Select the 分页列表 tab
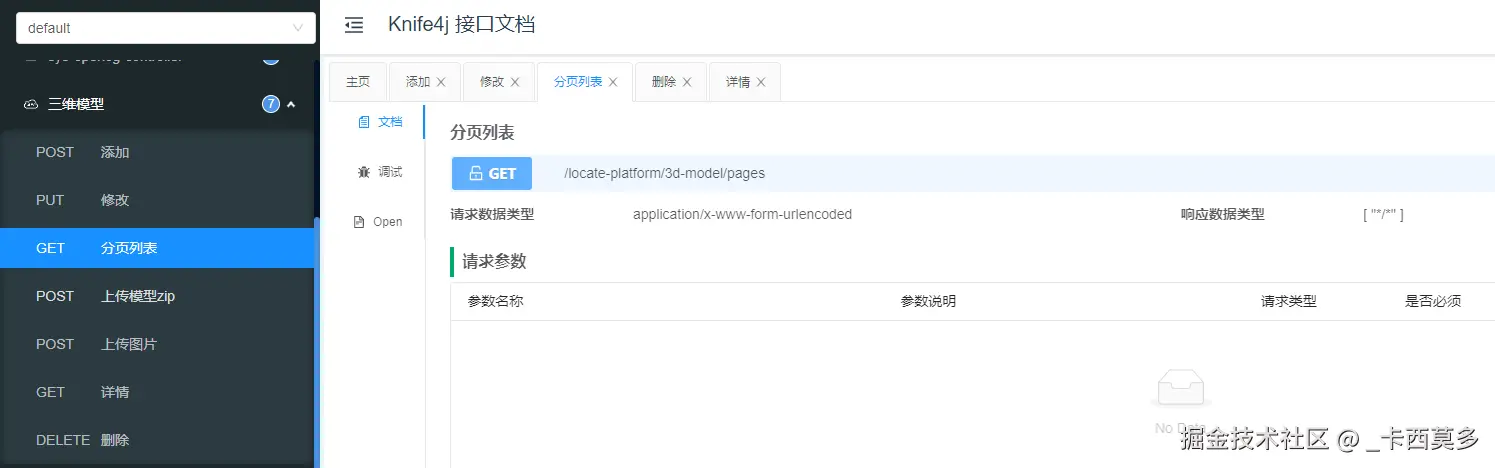1495x468 pixels. coord(578,82)
